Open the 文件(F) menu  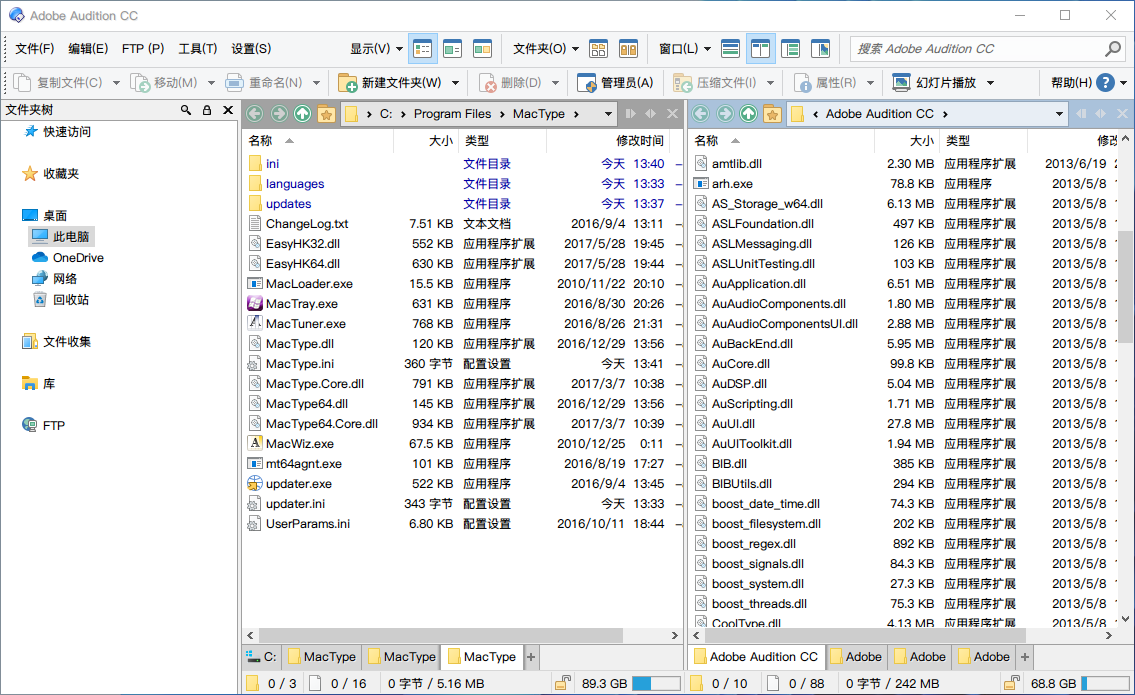pos(35,49)
